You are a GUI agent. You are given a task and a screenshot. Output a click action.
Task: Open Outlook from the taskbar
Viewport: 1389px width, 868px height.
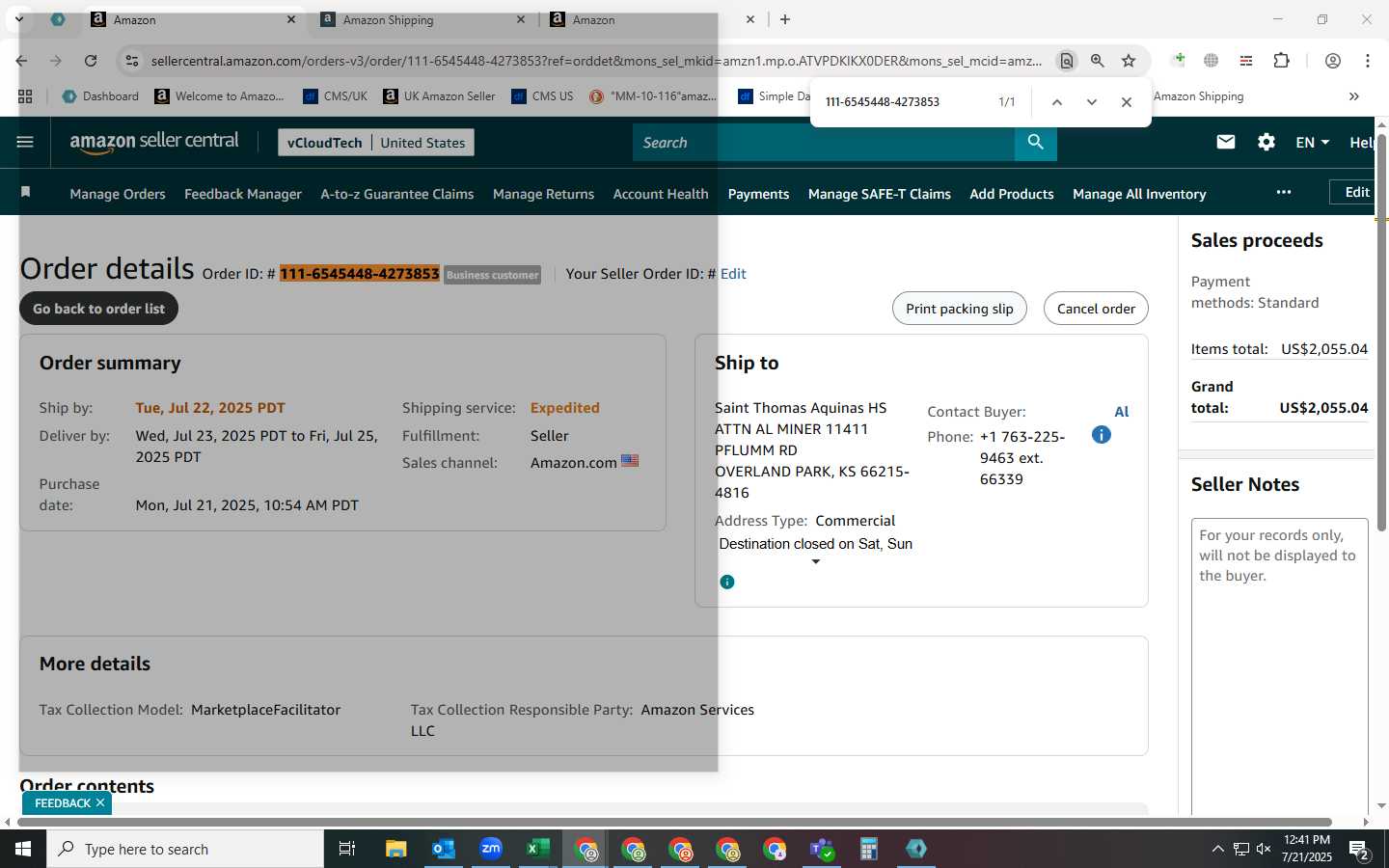[x=443, y=849]
